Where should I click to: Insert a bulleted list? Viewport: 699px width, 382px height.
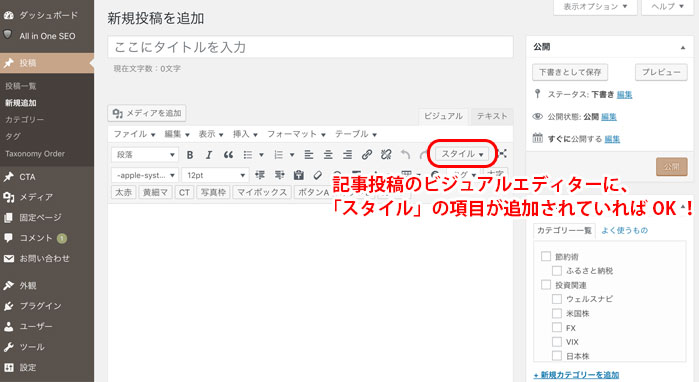click(248, 155)
